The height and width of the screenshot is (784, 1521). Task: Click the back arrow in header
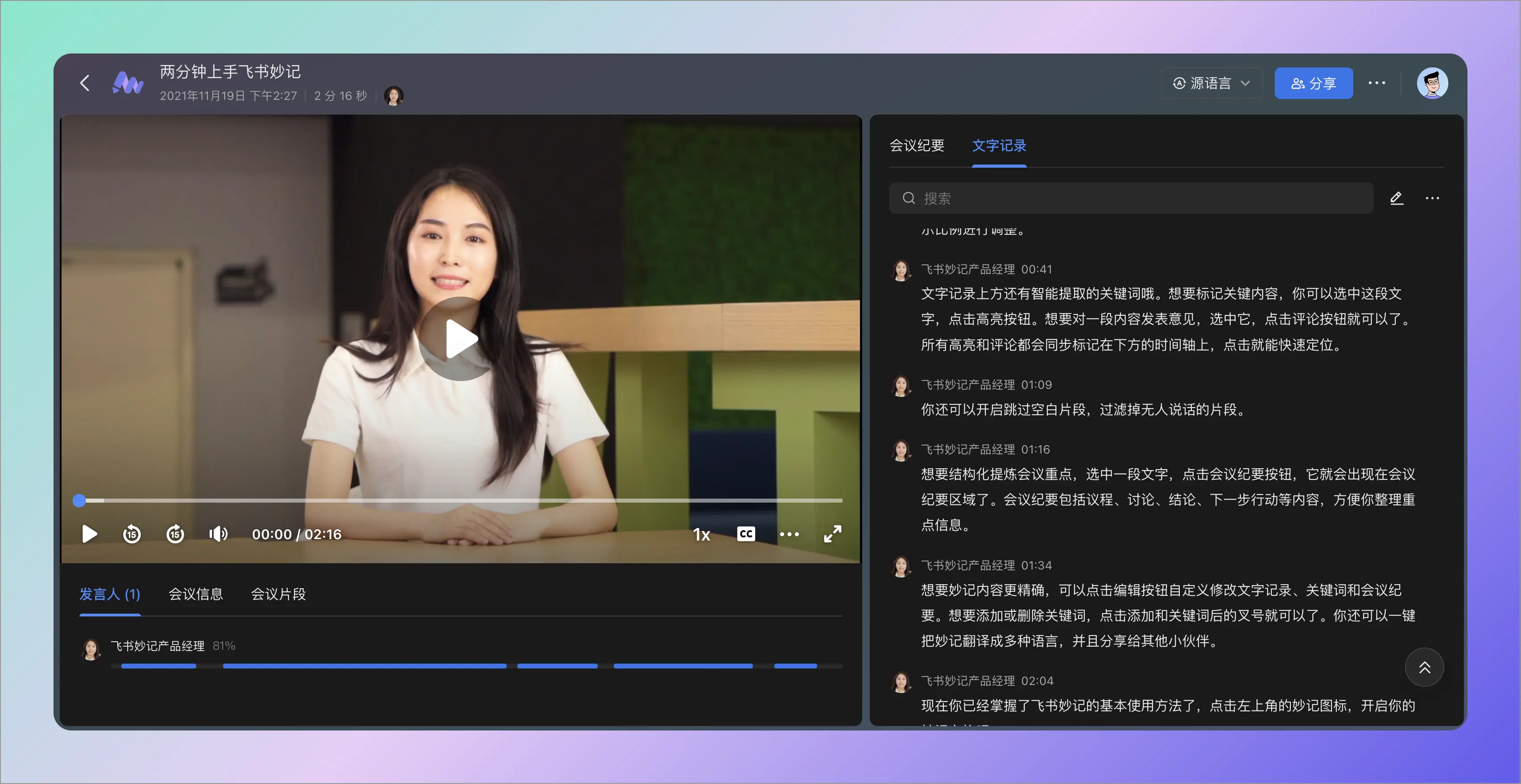coord(85,83)
